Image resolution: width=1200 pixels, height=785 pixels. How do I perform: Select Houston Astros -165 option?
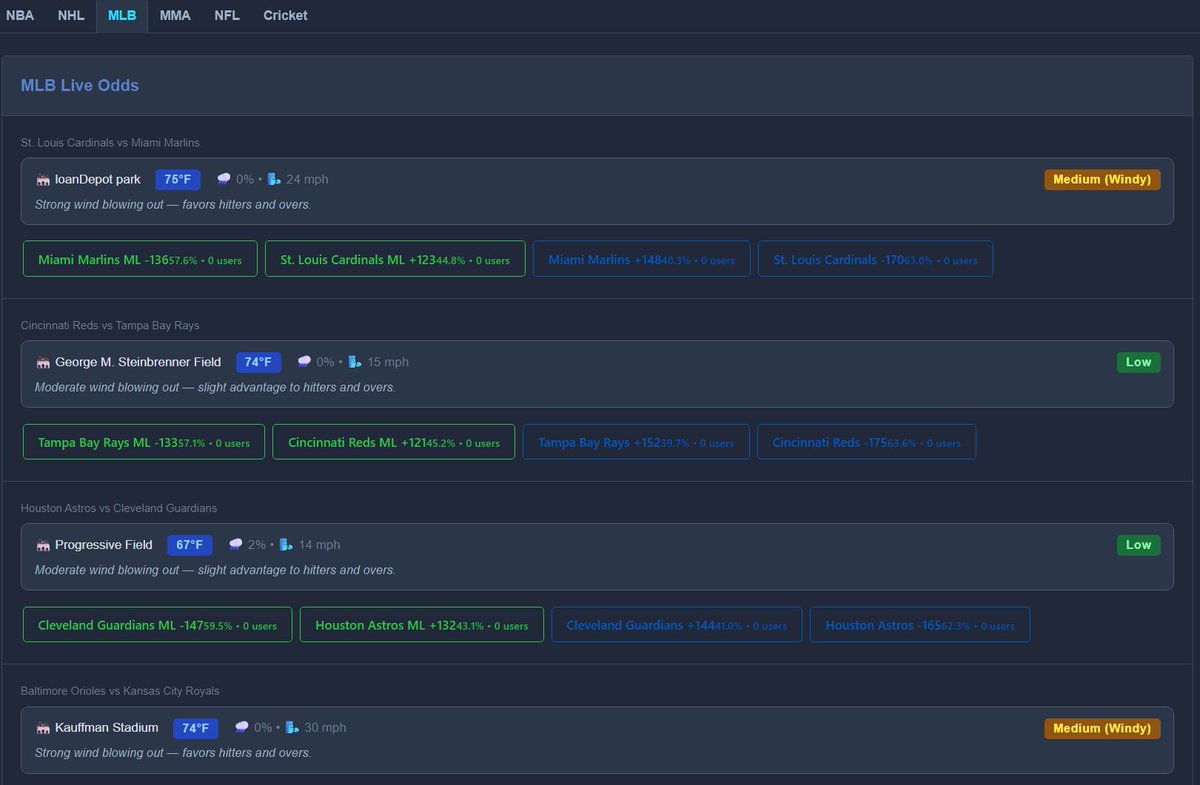920,625
